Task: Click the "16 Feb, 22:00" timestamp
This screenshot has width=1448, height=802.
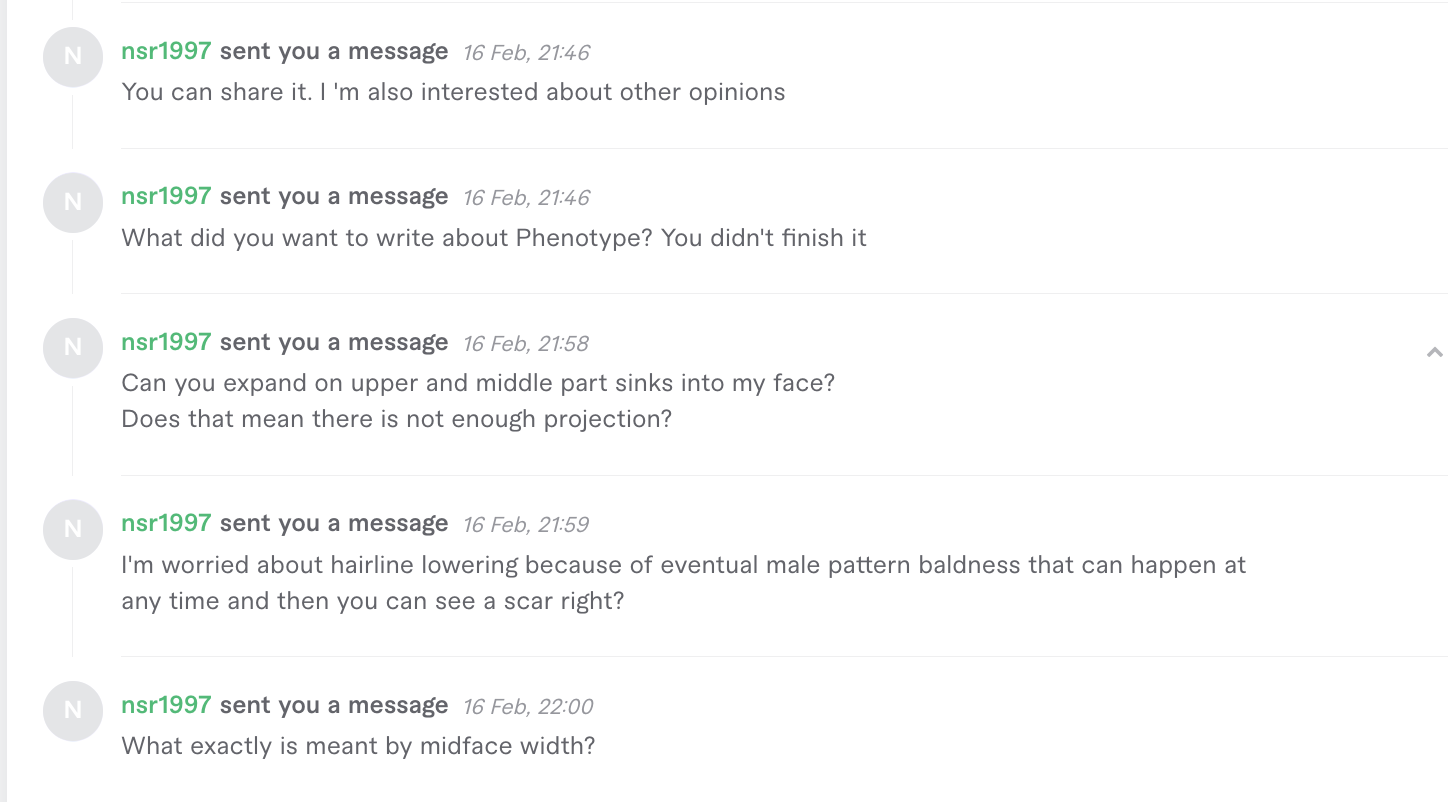Action: point(528,707)
